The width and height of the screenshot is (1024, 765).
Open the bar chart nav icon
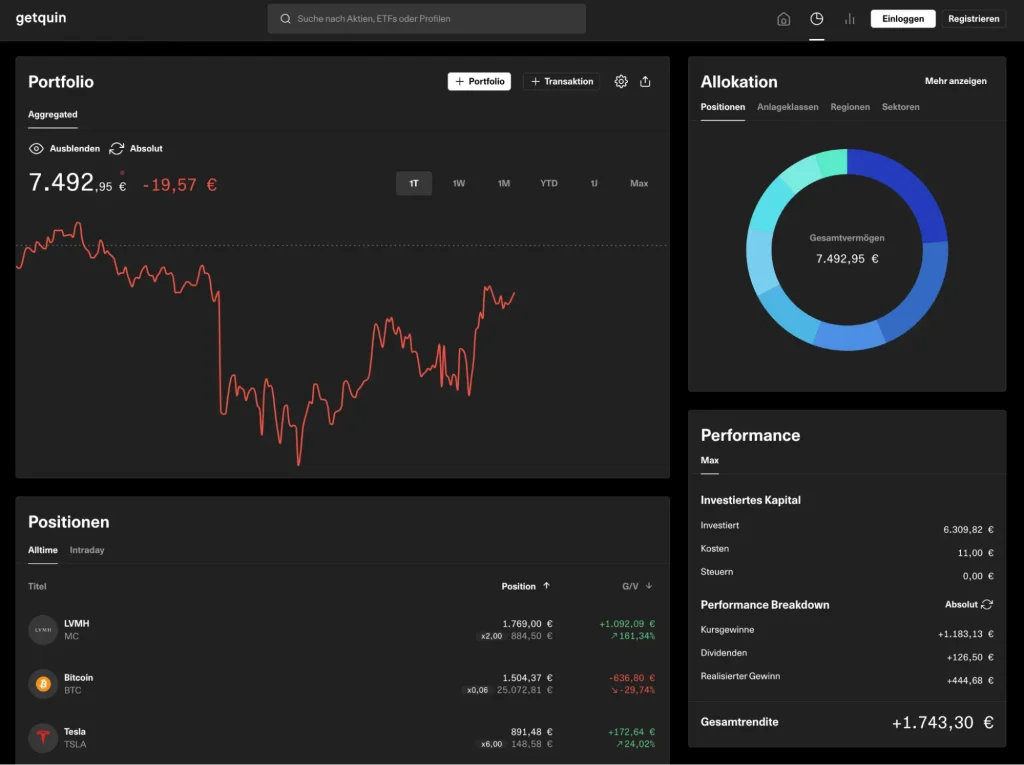coord(850,19)
